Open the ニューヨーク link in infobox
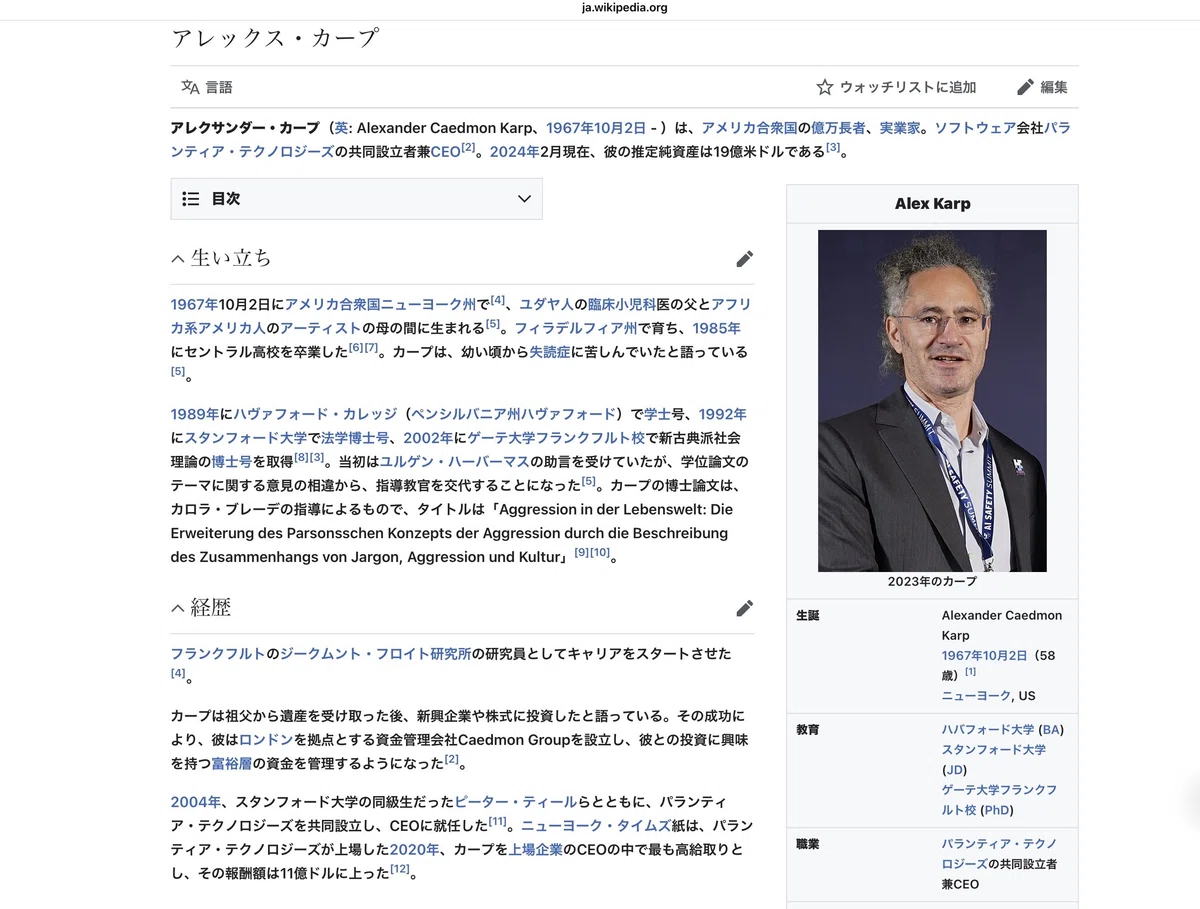The height and width of the screenshot is (909, 1200). tap(975, 696)
